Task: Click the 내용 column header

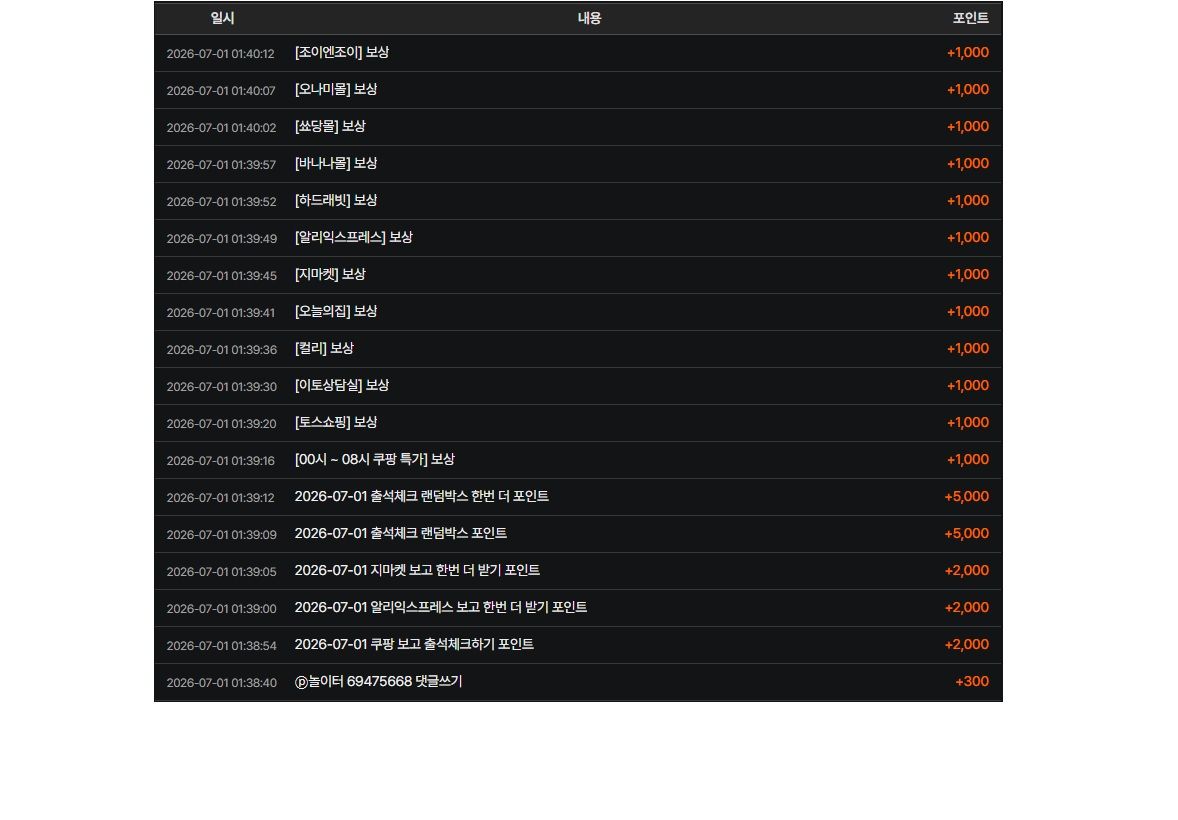Action: click(x=590, y=18)
